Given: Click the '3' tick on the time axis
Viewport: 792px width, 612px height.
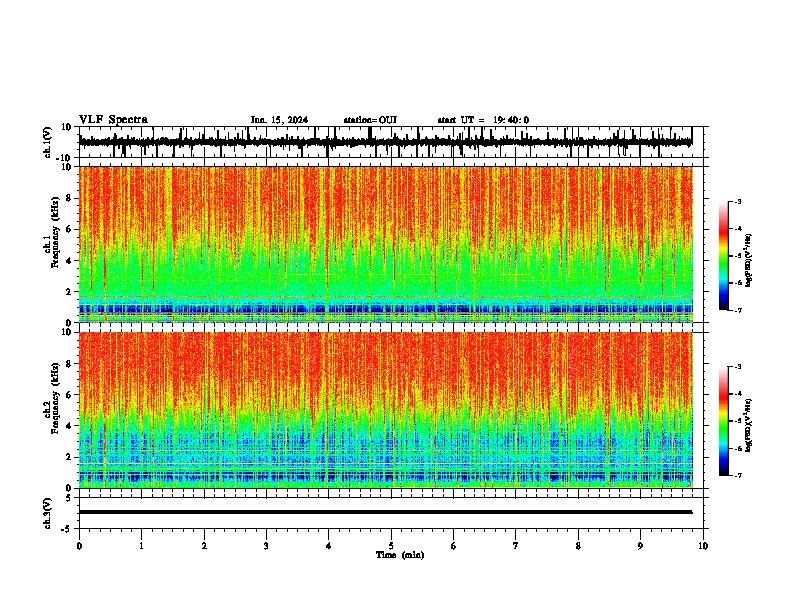Looking at the screenshot, I should [x=266, y=546].
